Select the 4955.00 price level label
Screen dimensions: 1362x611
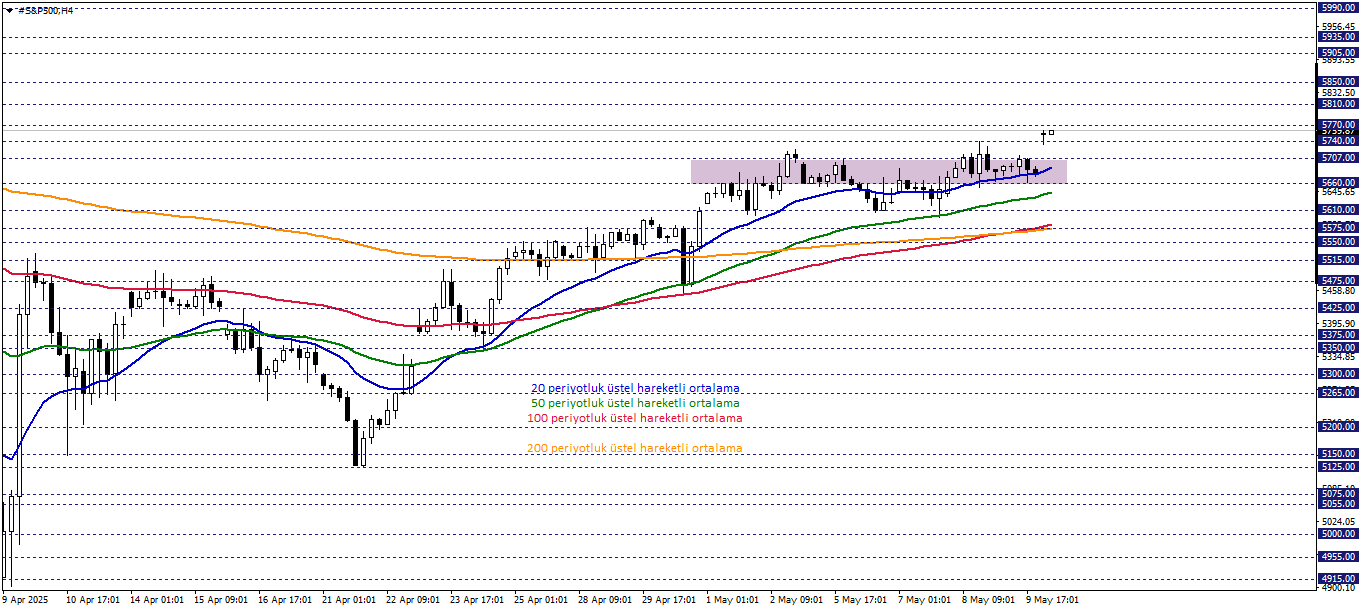pyautogui.click(x=1338, y=557)
